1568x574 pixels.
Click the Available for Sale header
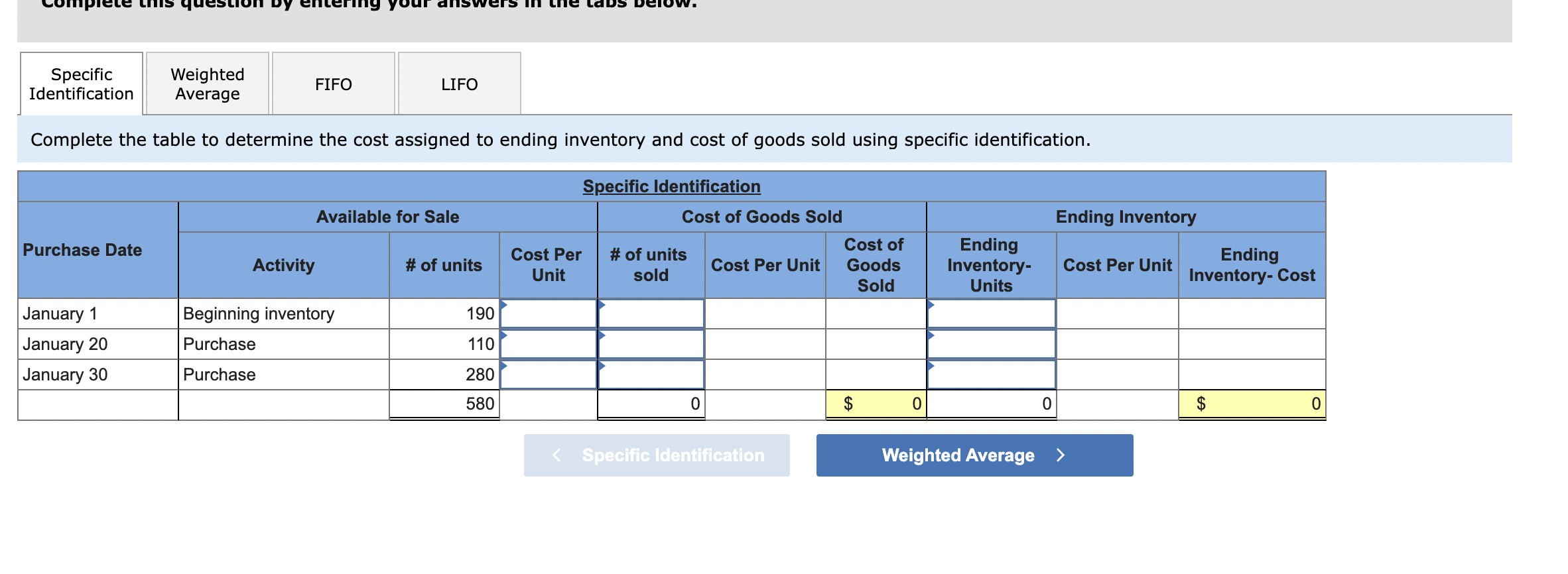(x=388, y=217)
